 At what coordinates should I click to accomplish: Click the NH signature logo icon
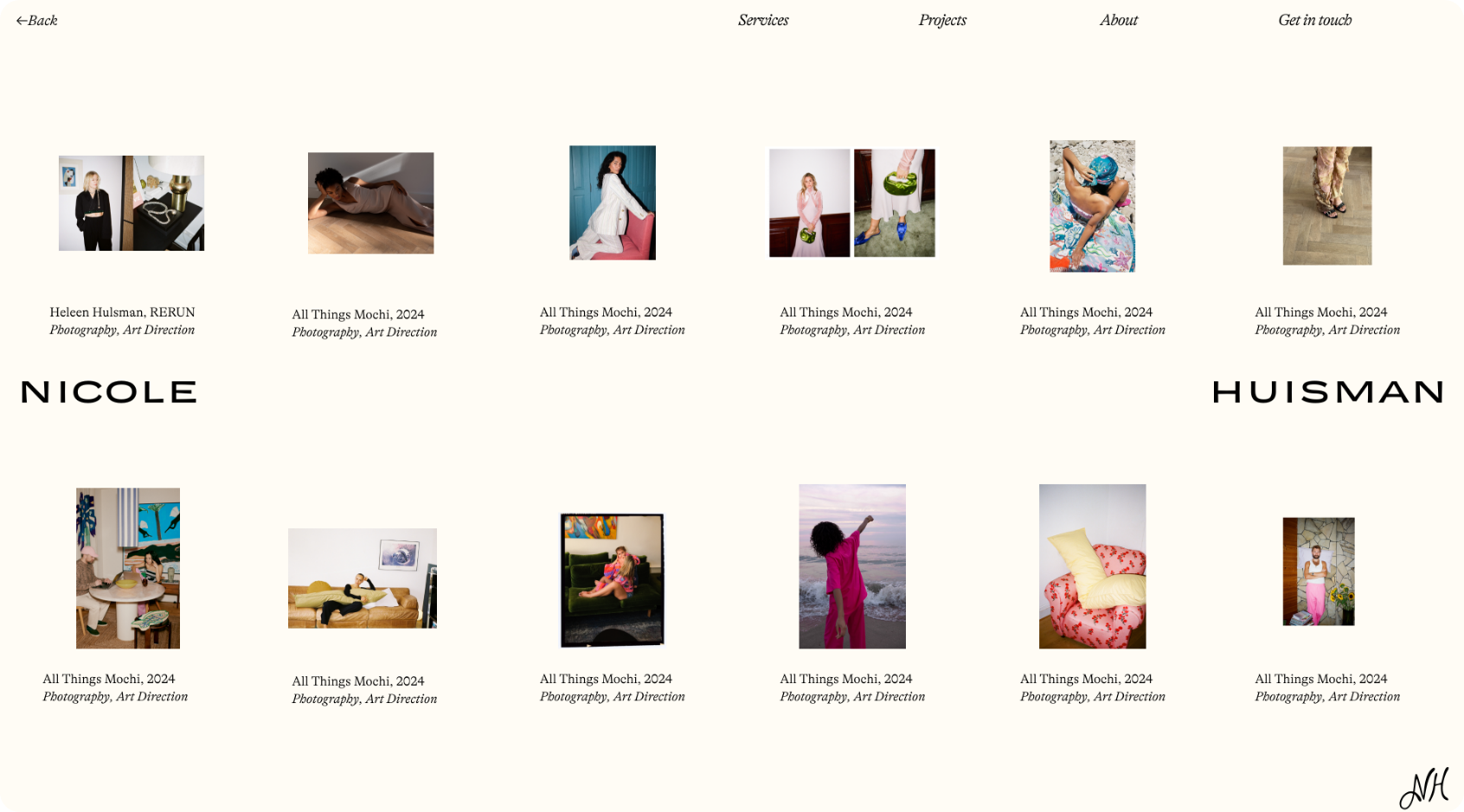point(1424,788)
